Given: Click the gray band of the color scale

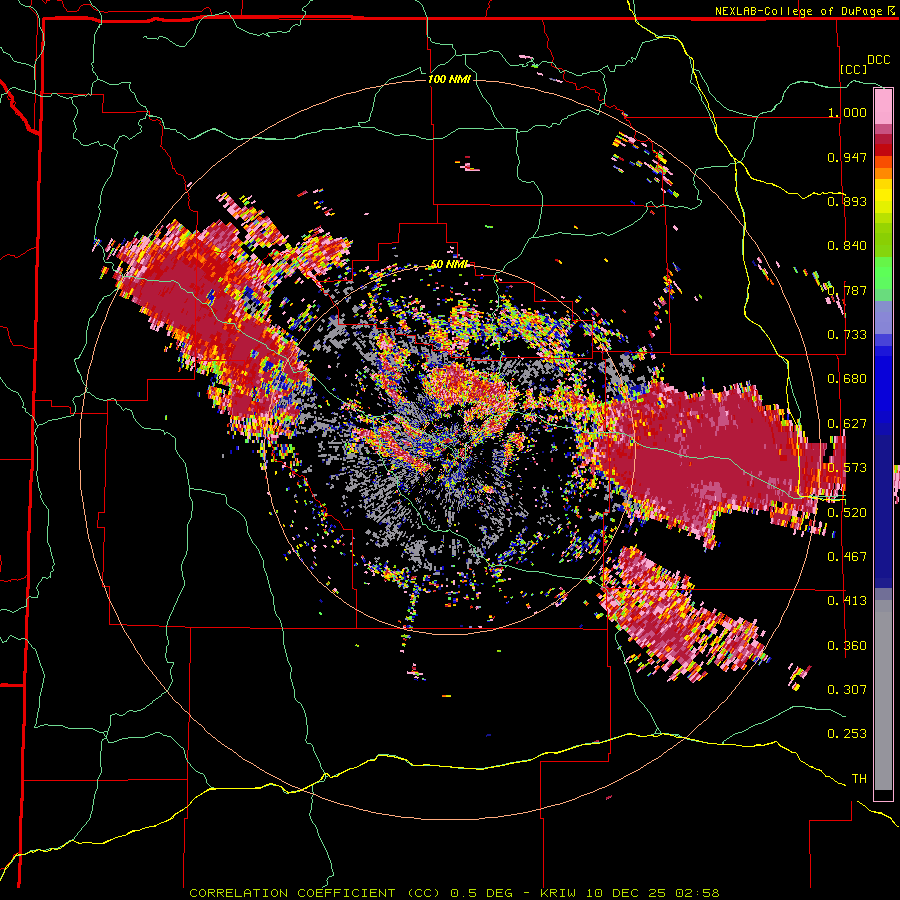Looking at the screenshot, I should coord(883,695).
